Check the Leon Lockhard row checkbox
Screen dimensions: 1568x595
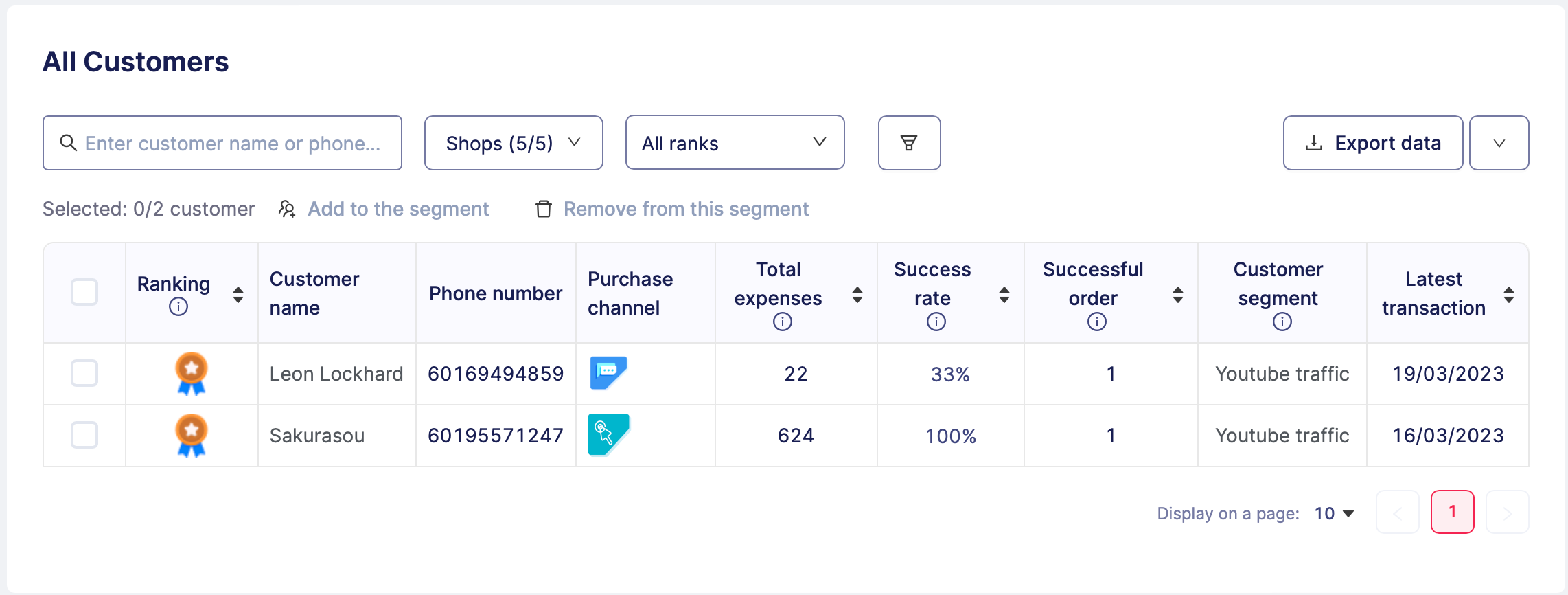point(84,373)
